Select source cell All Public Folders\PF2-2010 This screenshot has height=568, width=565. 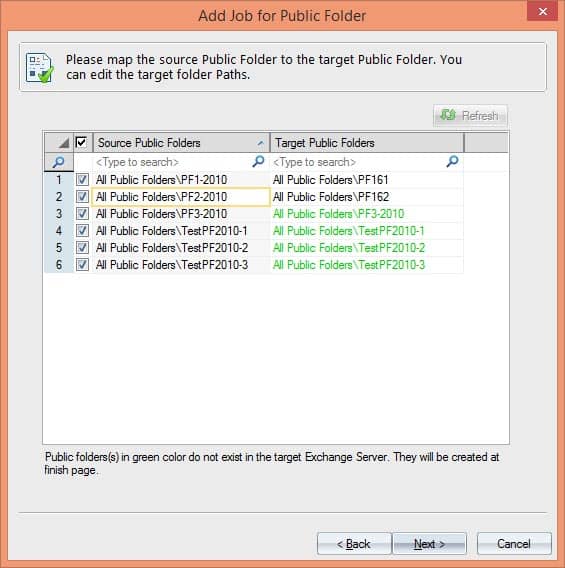pos(181,197)
